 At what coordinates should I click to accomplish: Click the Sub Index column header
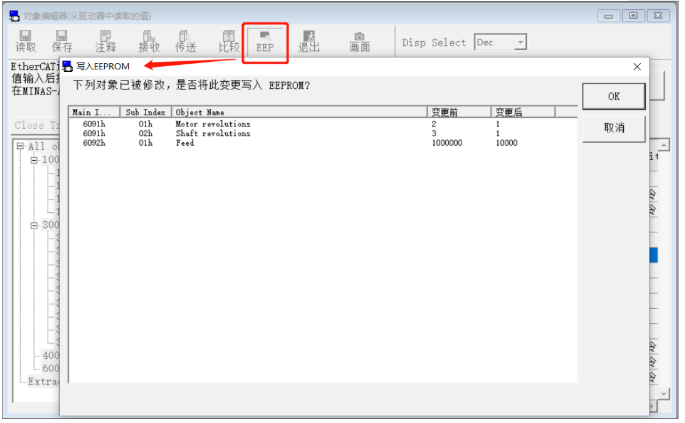coord(145,112)
